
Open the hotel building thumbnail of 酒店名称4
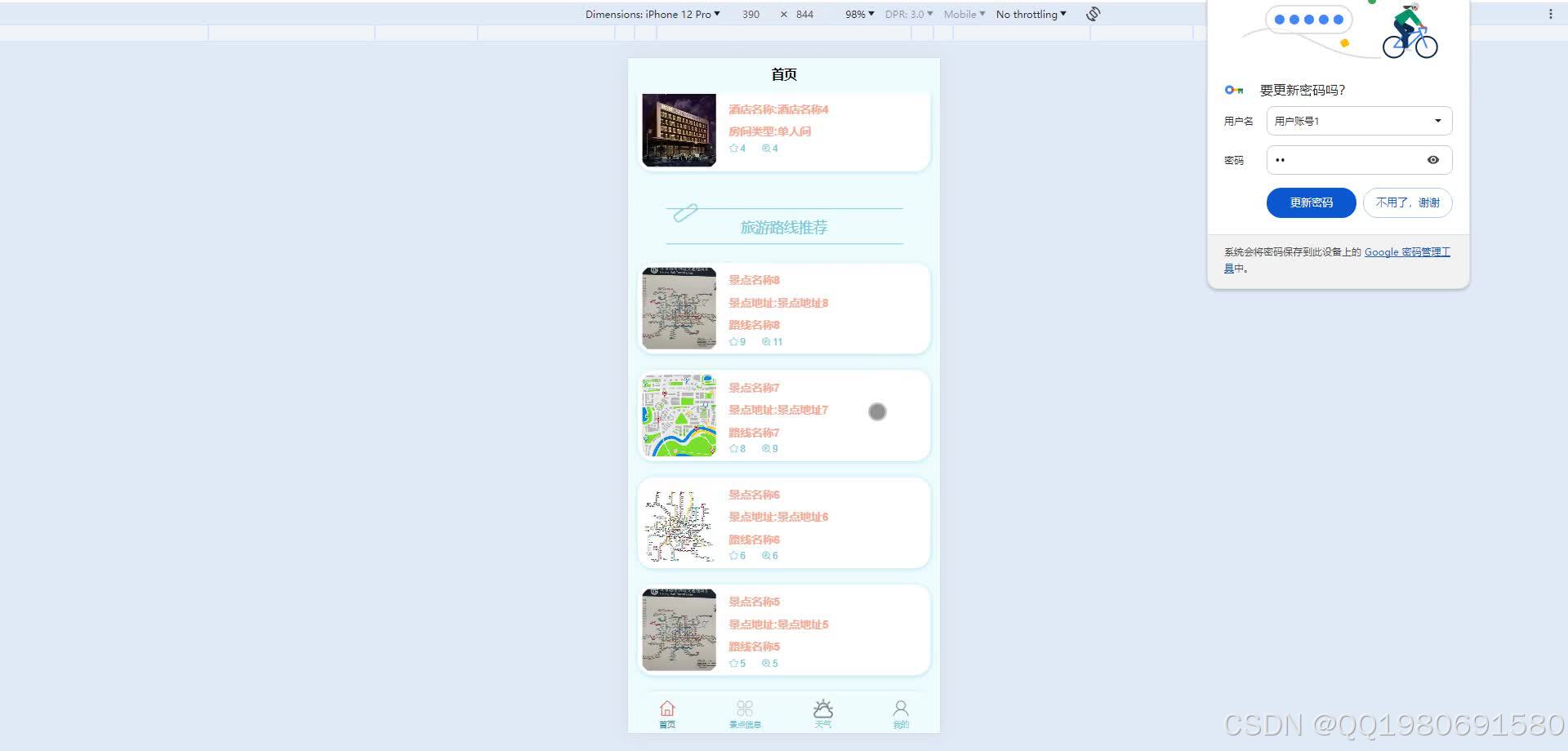[679, 130]
